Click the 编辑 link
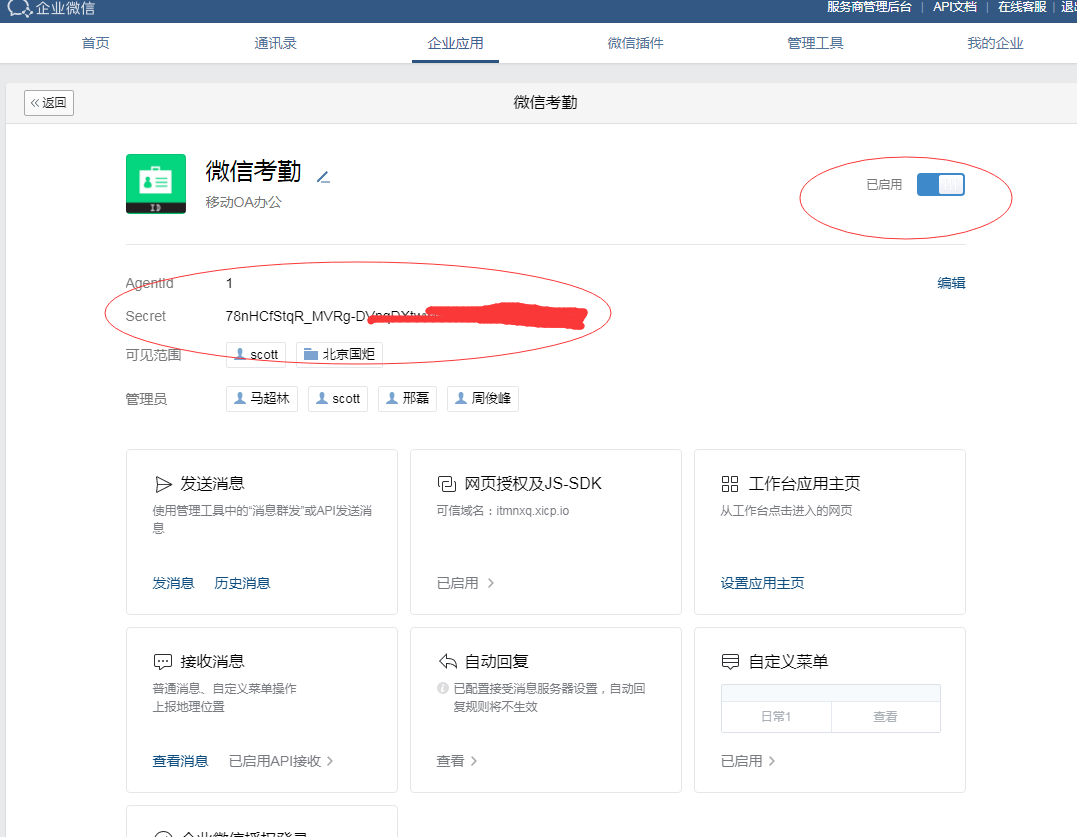The height and width of the screenshot is (837, 1077). [x=951, y=283]
